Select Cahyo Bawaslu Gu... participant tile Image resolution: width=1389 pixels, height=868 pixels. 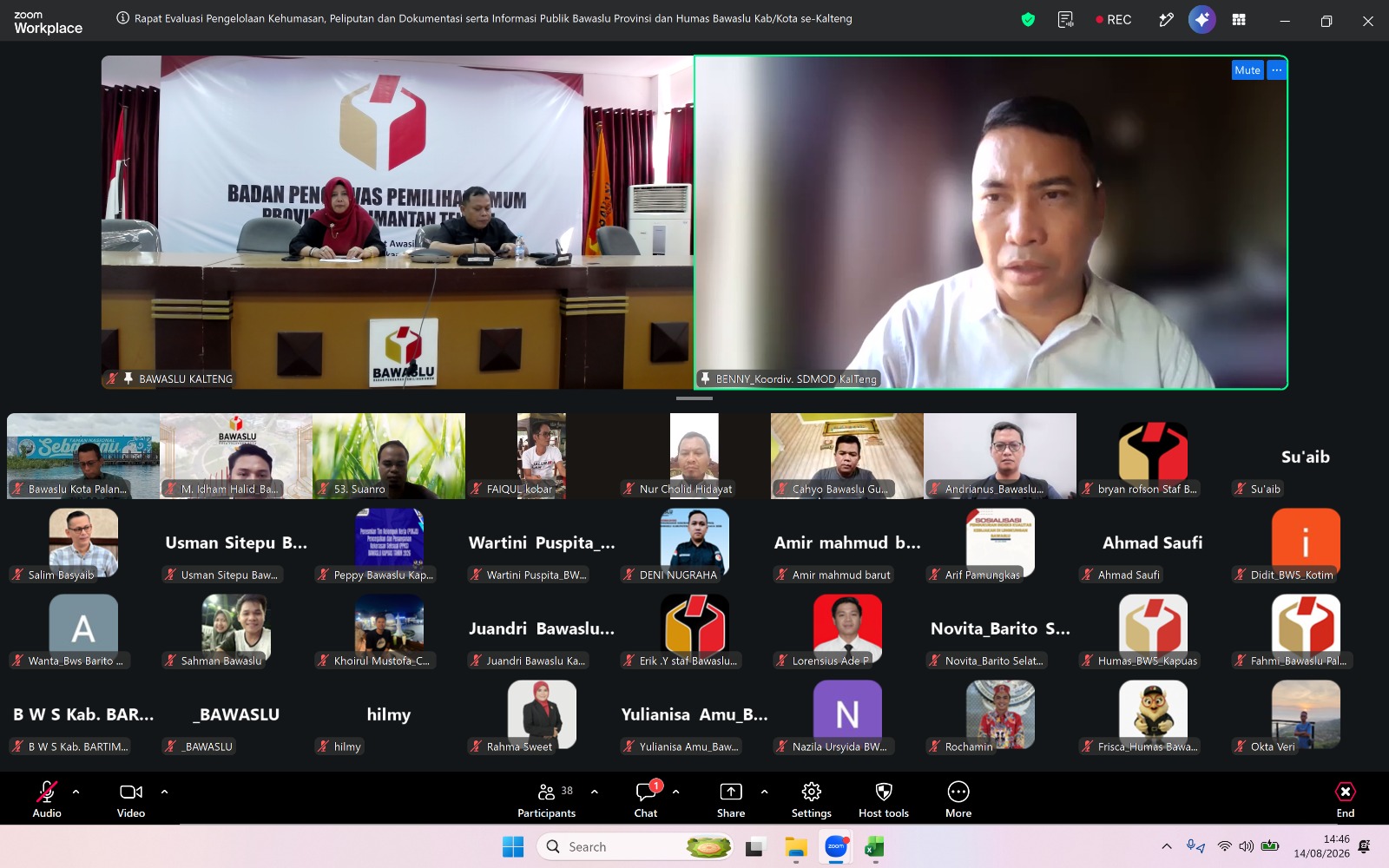click(847, 456)
